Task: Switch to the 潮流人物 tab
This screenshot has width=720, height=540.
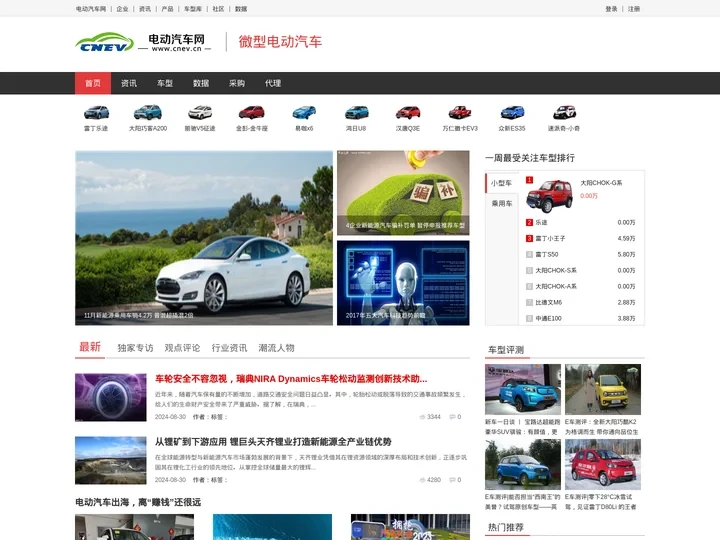Action: click(x=276, y=348)
